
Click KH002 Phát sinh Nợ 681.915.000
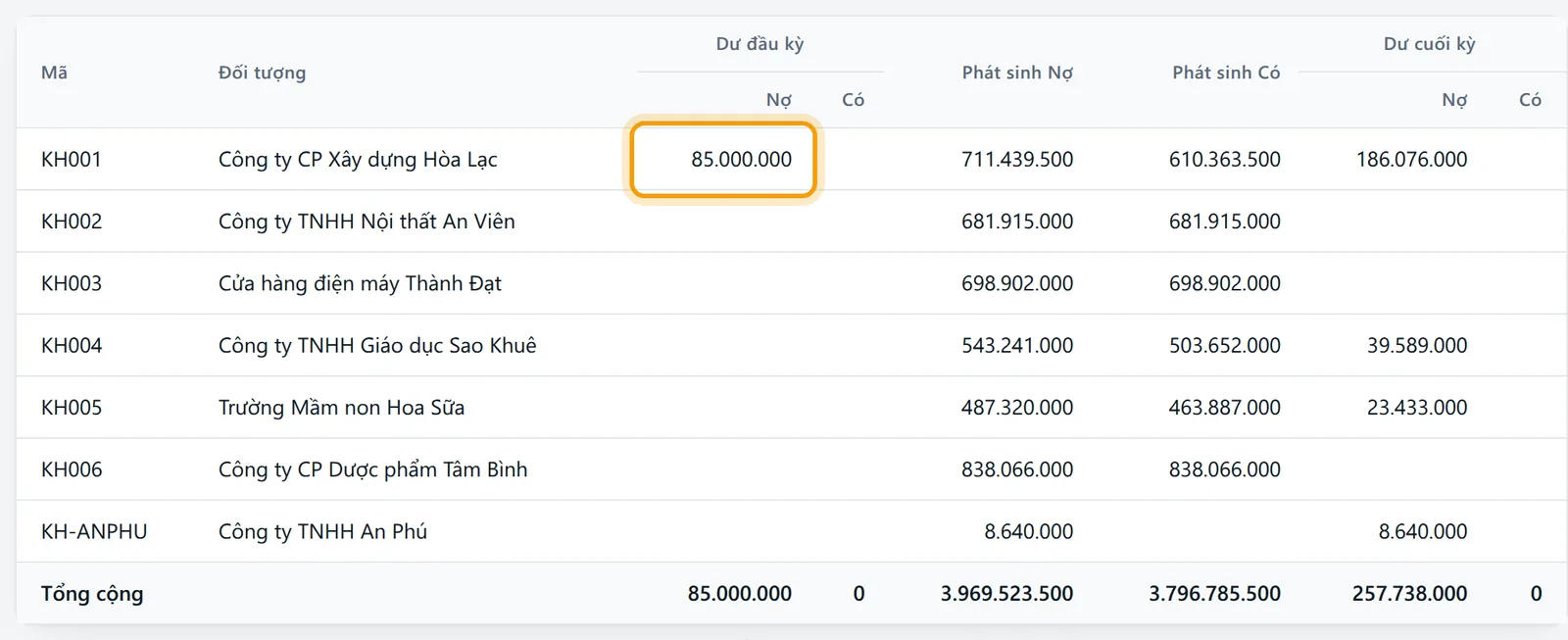(x=1017, y=222)
